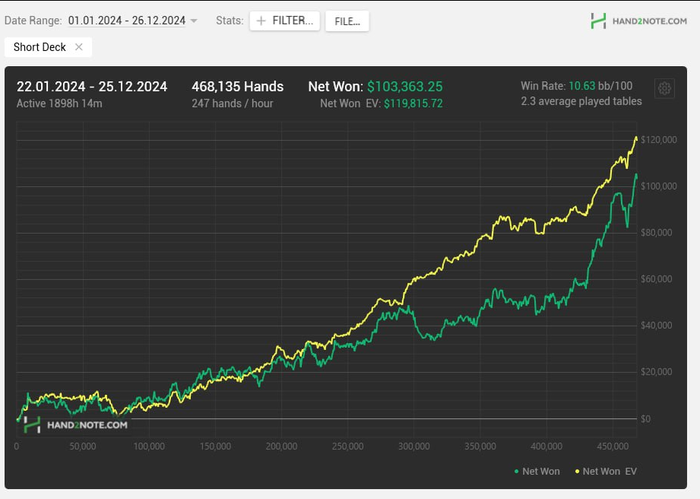The width and height of the screenshot is (700, 499).
Task: Click the Active 1898h 14m text
Action: tap(59, 104)
